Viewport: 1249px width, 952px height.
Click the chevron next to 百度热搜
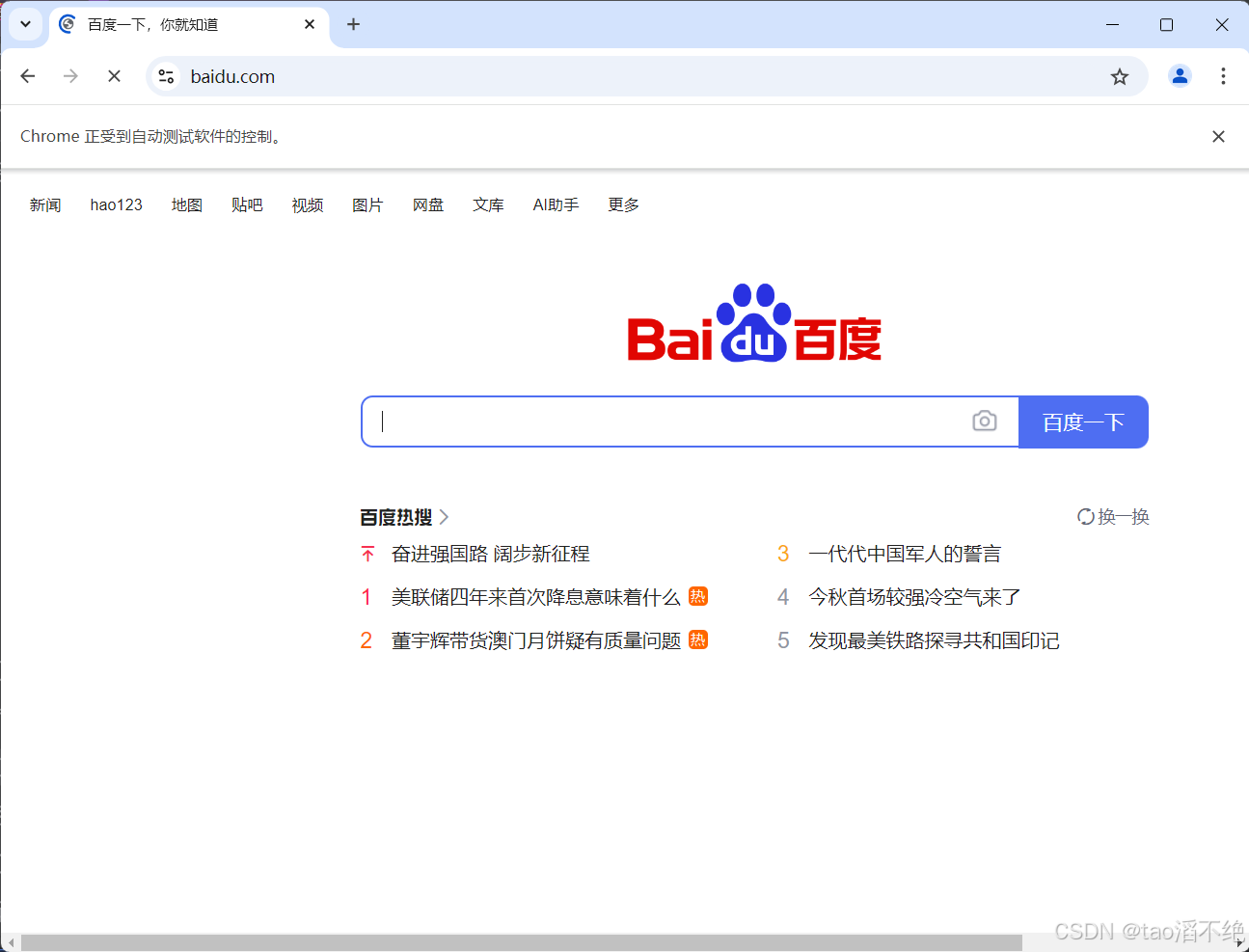click(x=444, y=518)
